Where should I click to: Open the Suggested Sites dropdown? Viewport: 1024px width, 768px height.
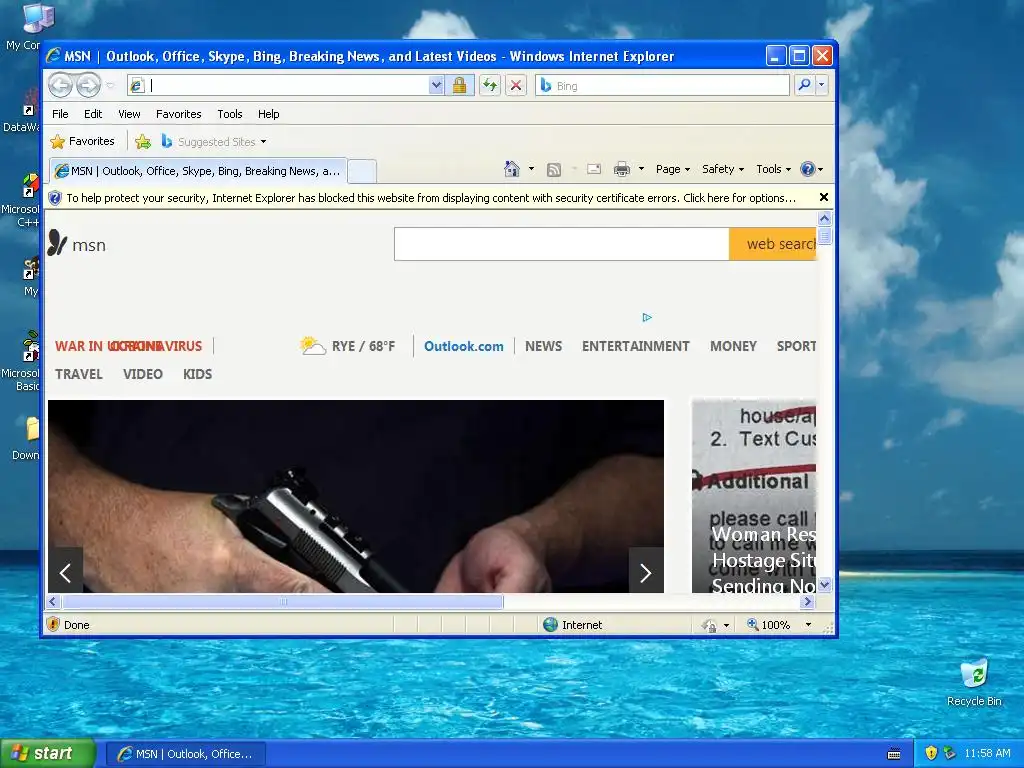click(214, 142)
